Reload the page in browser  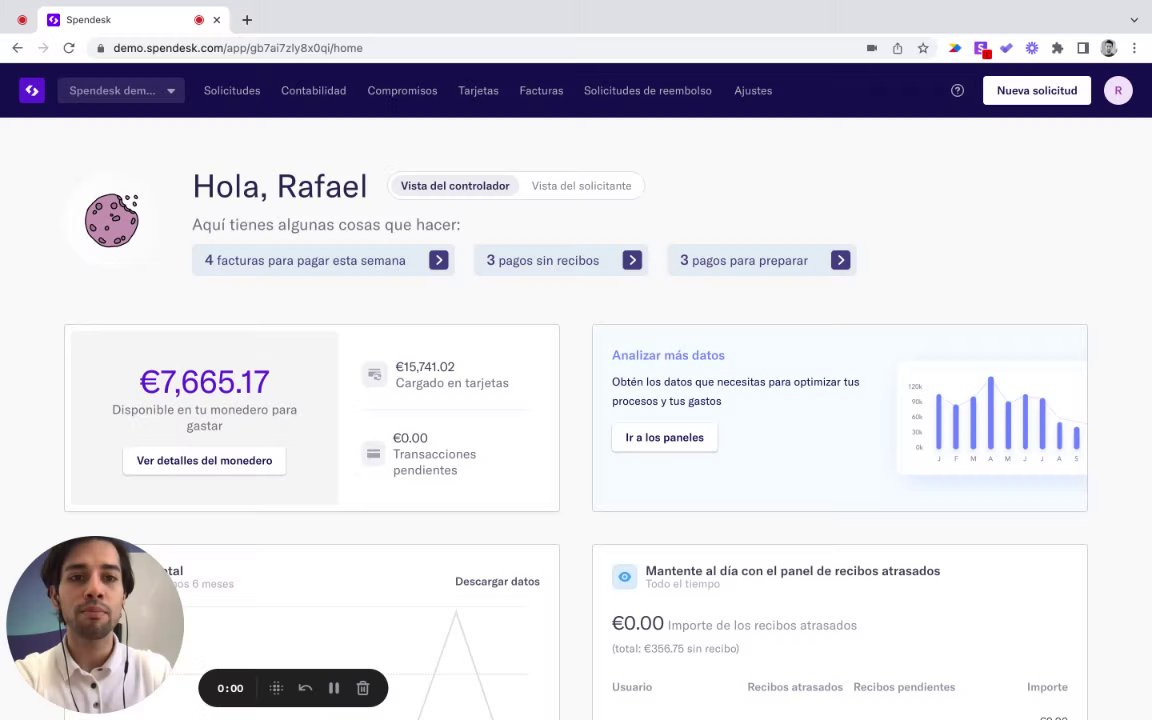coord(69,48)
